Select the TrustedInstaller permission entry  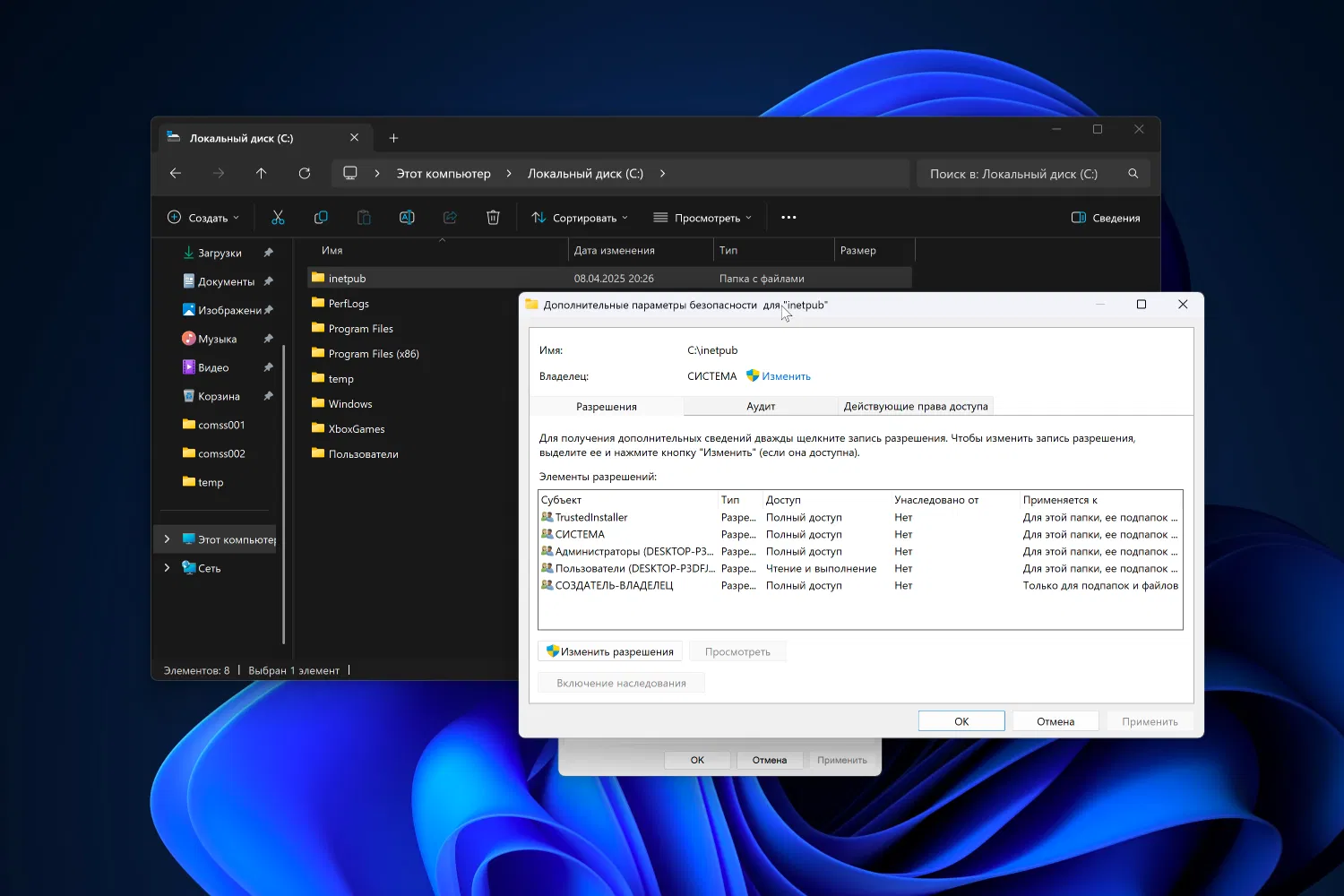591,518
